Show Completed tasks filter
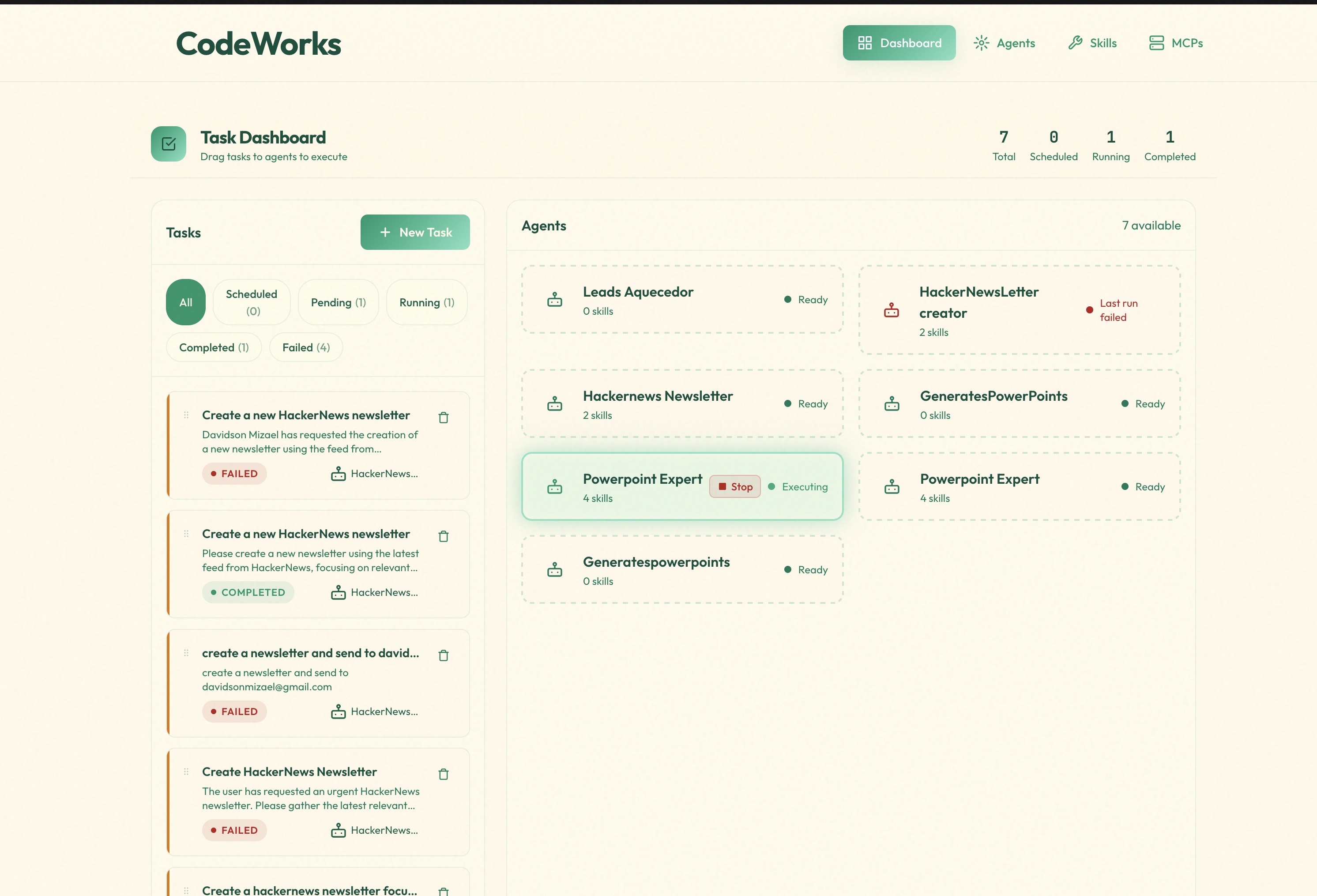Image resolution: width=1317 pixels, height=896 pixels. click(214, 347)
